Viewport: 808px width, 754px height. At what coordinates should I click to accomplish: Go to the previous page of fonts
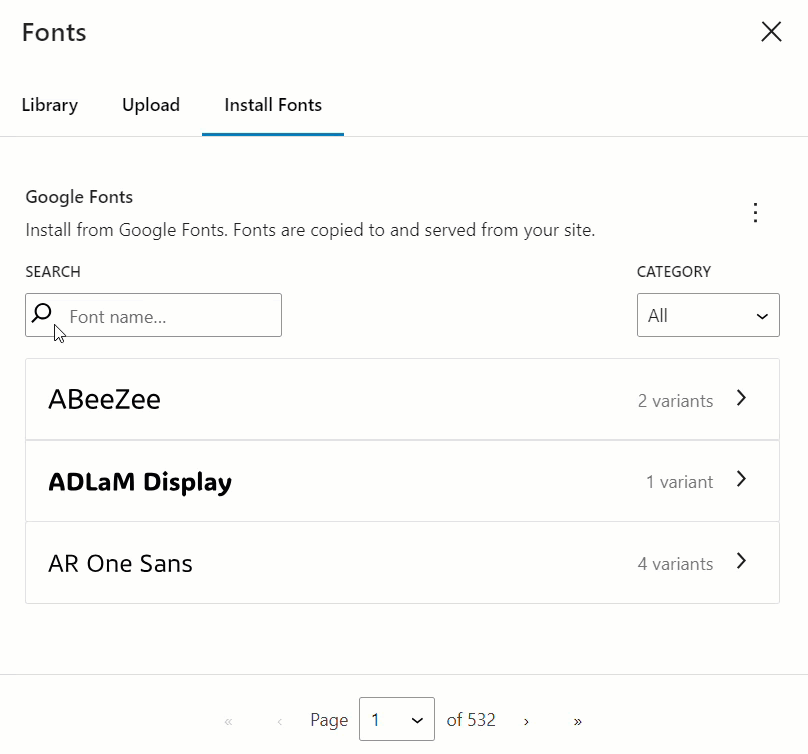279,721
